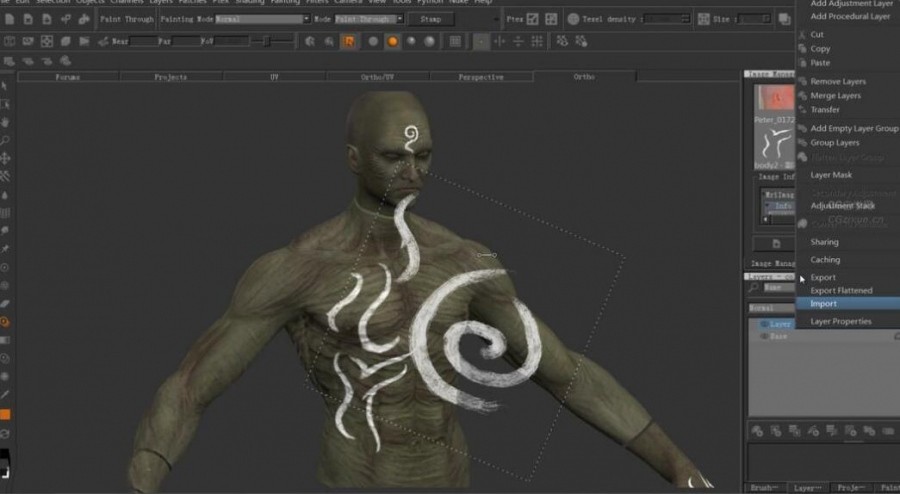Choose Export Flattened in context menu
The width and height of the screenshot is (900, 494).
[x=841, y=290]
